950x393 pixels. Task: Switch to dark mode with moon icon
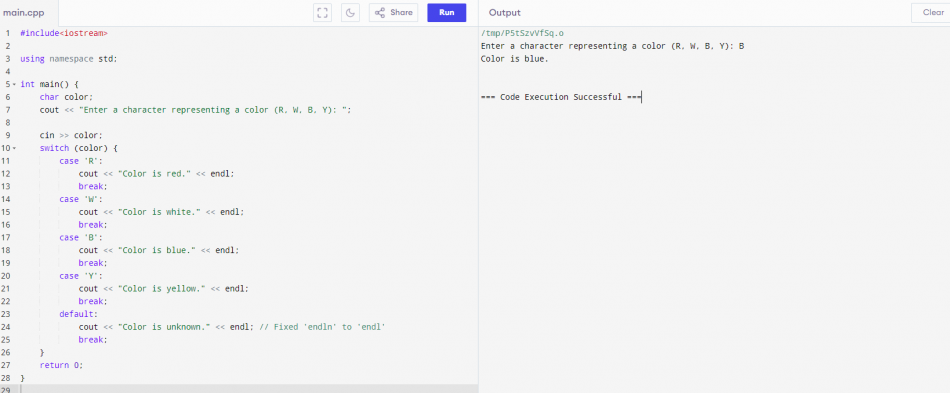(x=350, y=12)
